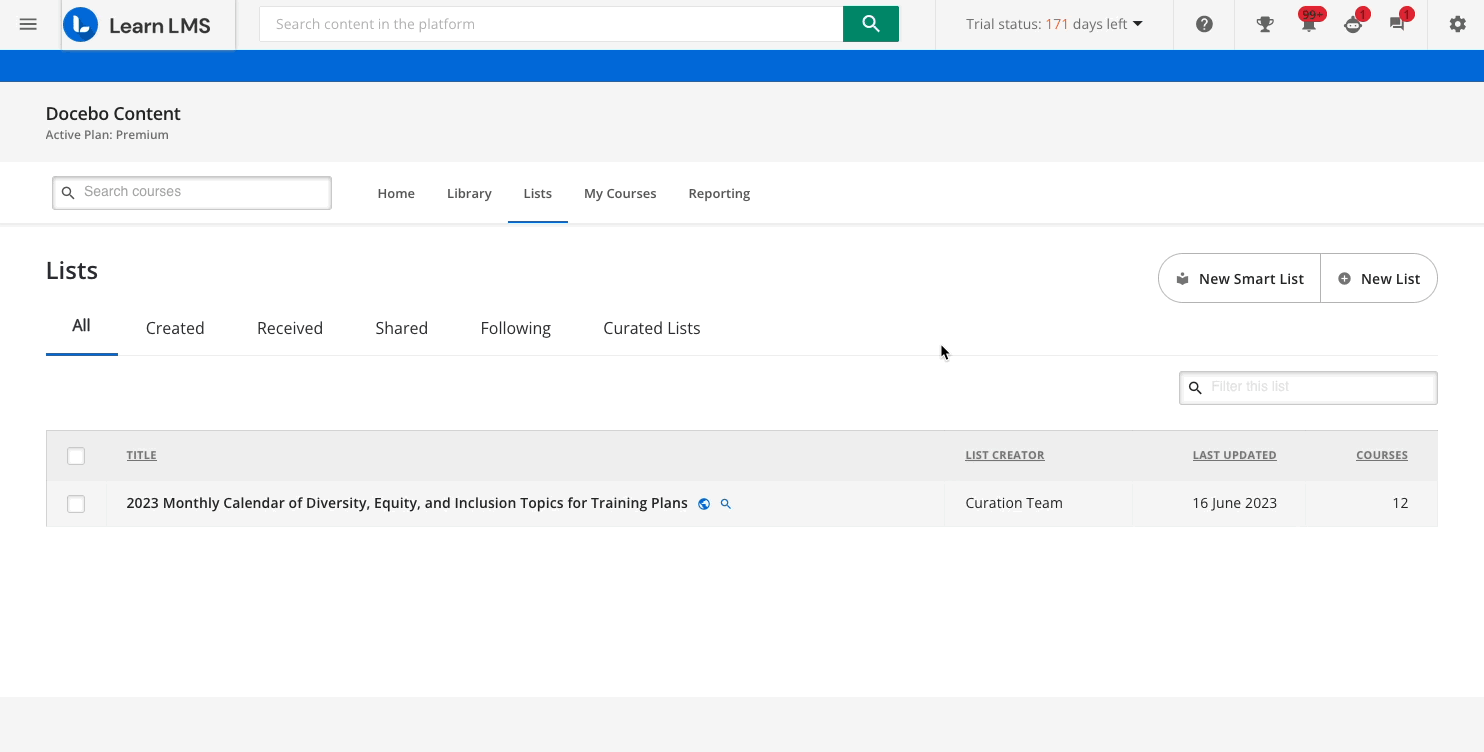
Task: Open the notifications bell with 99+ alerts
Action: click(1308, 24)
